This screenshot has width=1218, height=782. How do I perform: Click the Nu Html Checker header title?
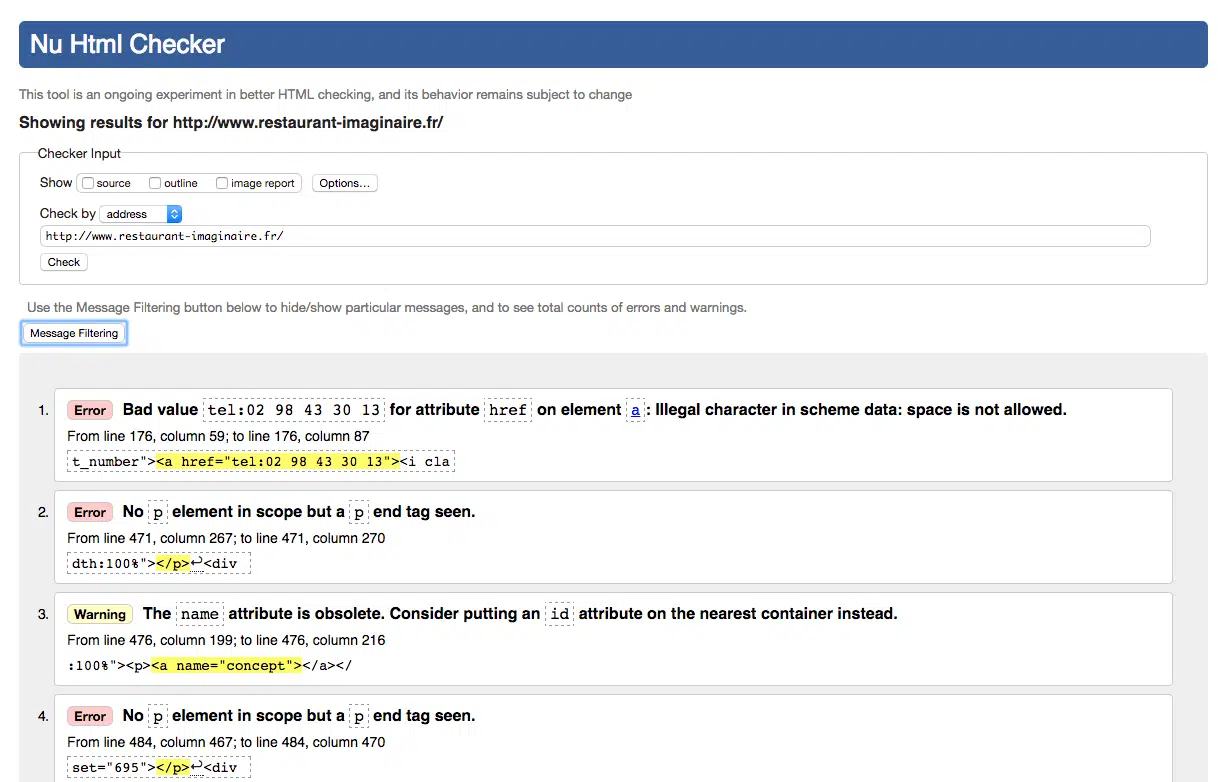(127, 45)
